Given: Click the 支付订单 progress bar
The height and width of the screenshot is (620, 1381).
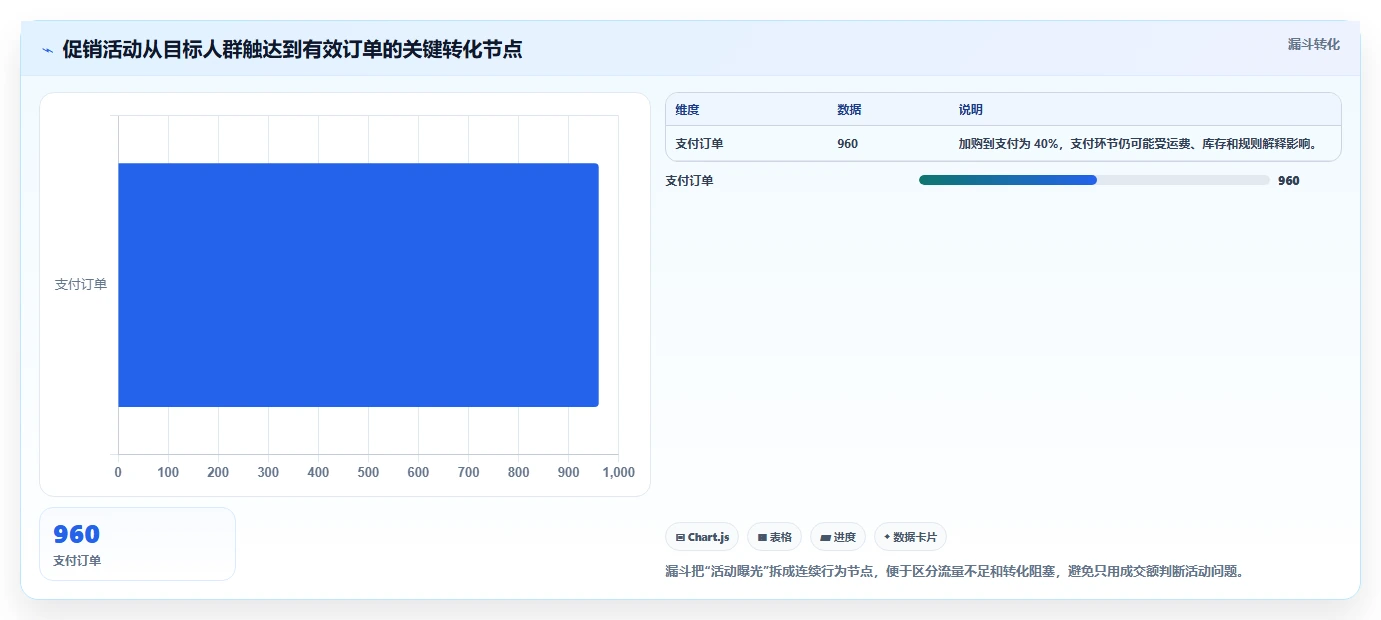Looking at the screenshot, I should coord(1094,180).
